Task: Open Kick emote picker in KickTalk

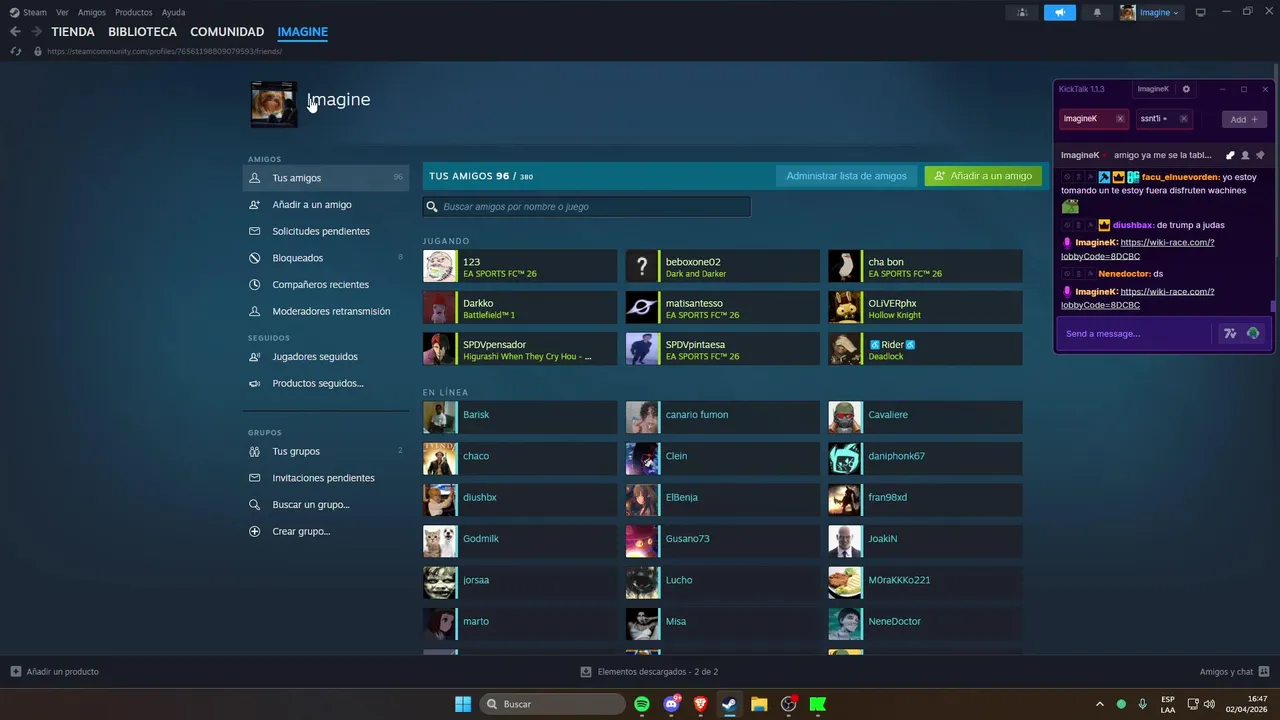Action: coord(1253,333)
